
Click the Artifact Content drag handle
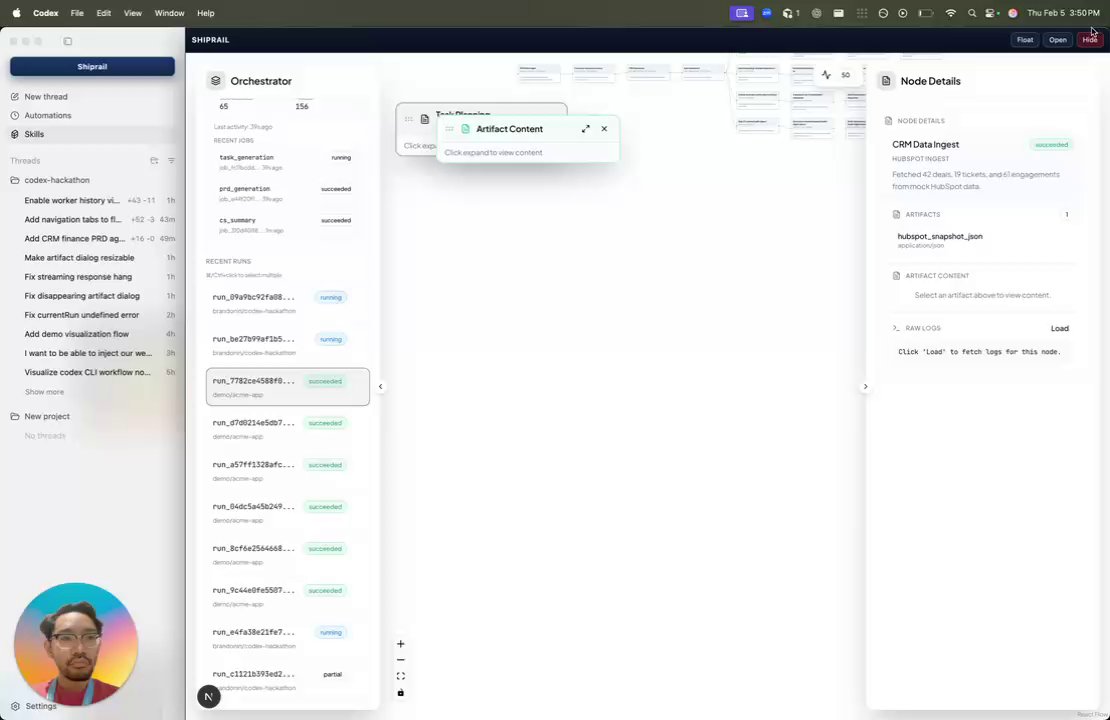pyautogui.click(x=450, y=129)
